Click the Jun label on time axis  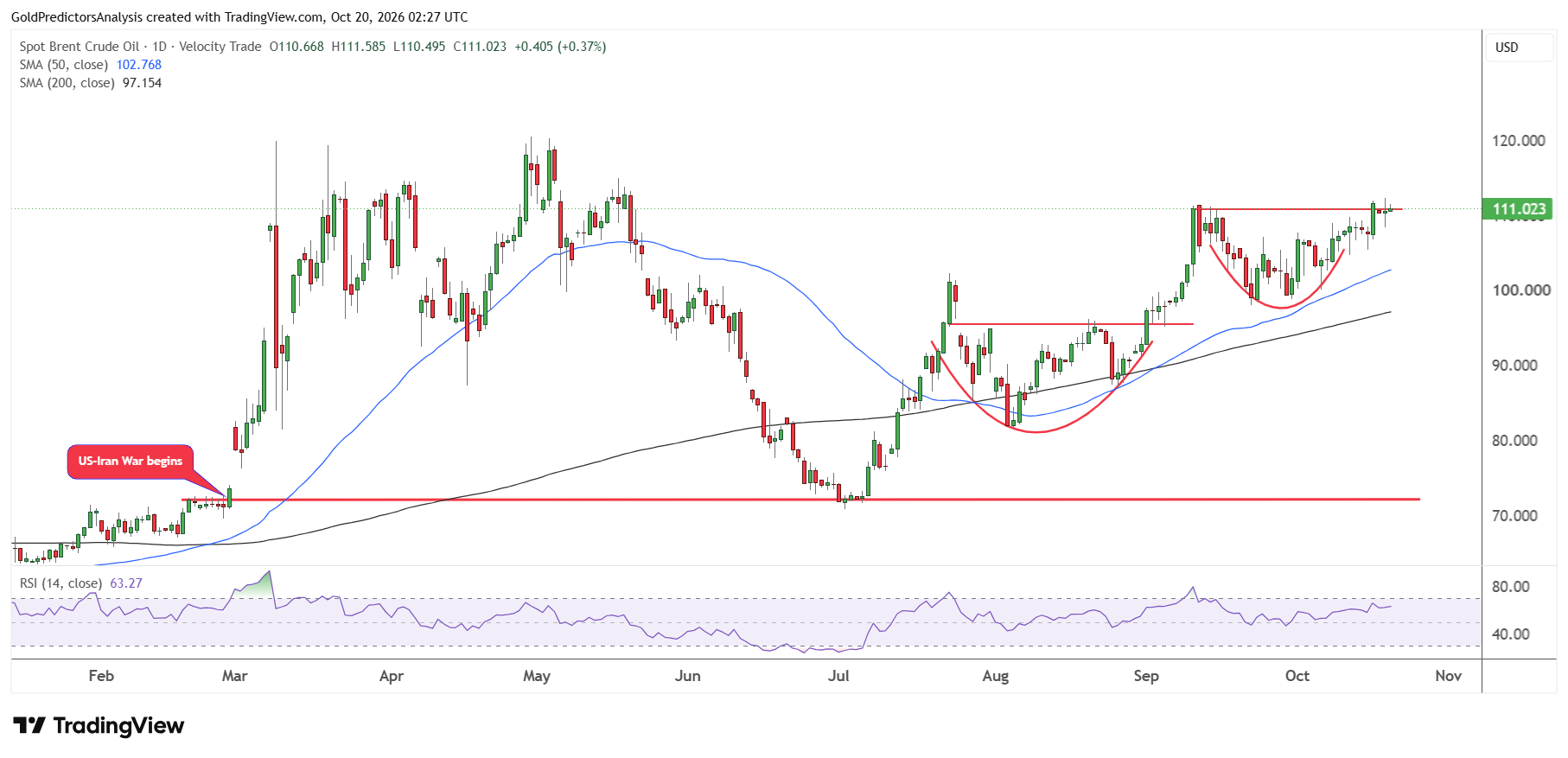click(x=688, y=676)
